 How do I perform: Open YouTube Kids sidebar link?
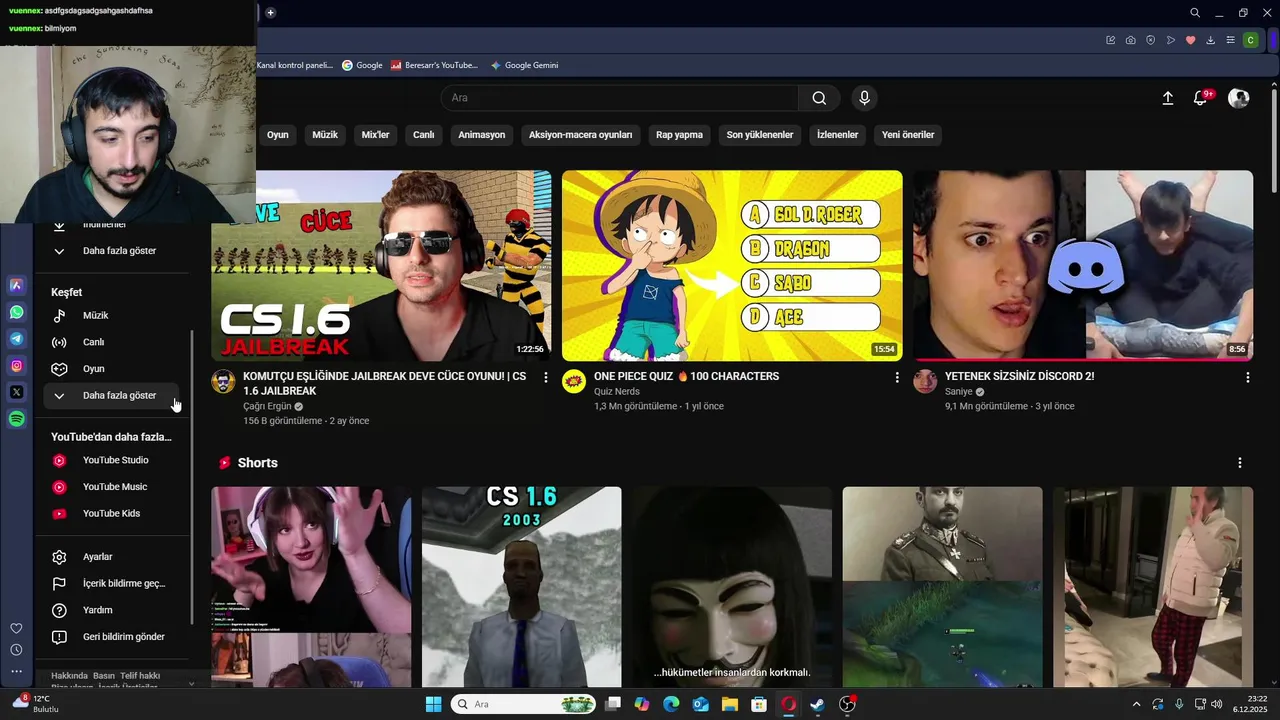[112, 514]
